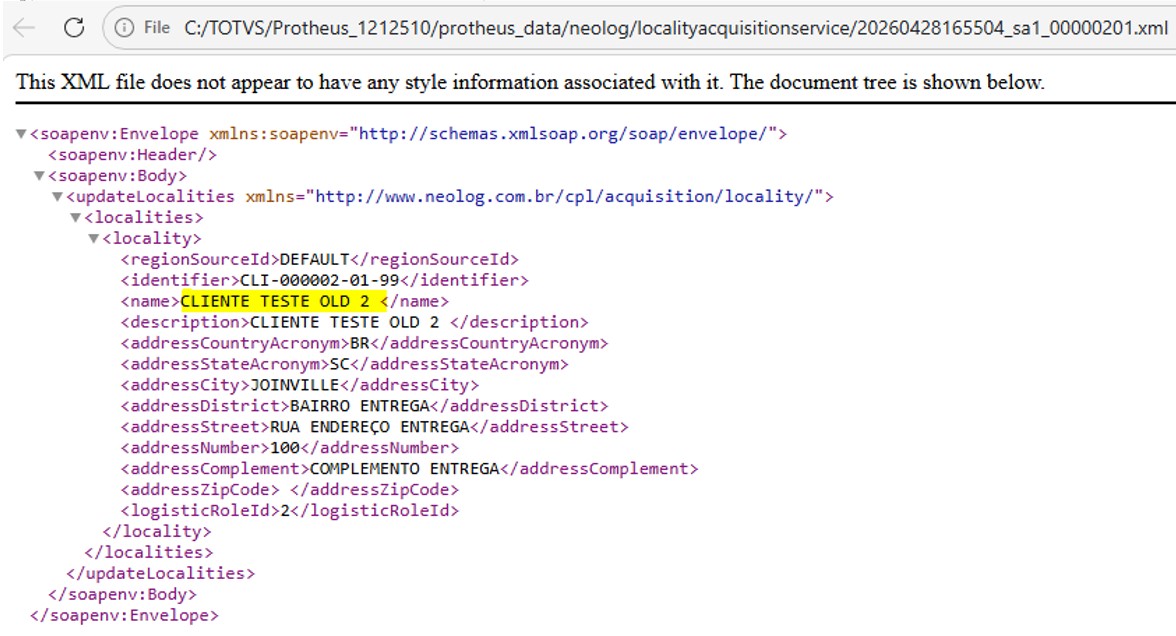Click addressNumber value 100
Viewport: 1176px width, 636px height.
coord(285,448)
